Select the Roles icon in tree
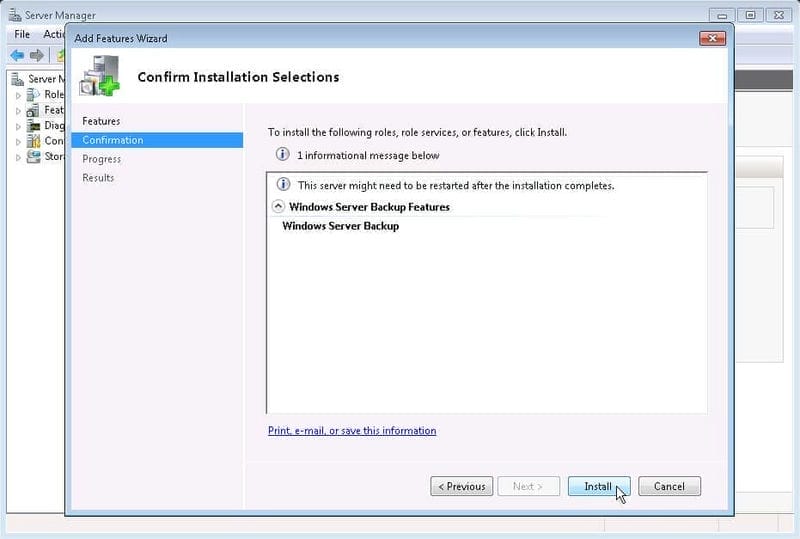This screenshot has height=539, width=800. [33, 94]
